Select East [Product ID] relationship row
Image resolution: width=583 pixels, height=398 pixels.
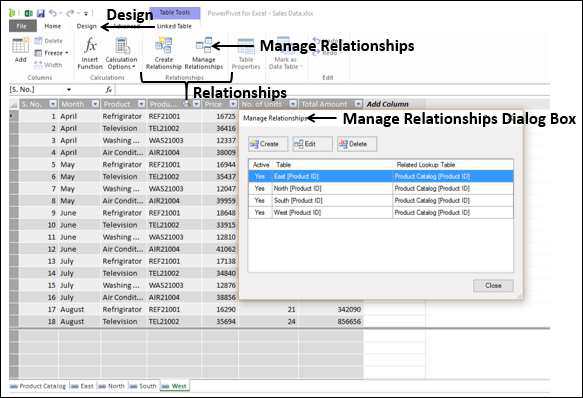381,176
